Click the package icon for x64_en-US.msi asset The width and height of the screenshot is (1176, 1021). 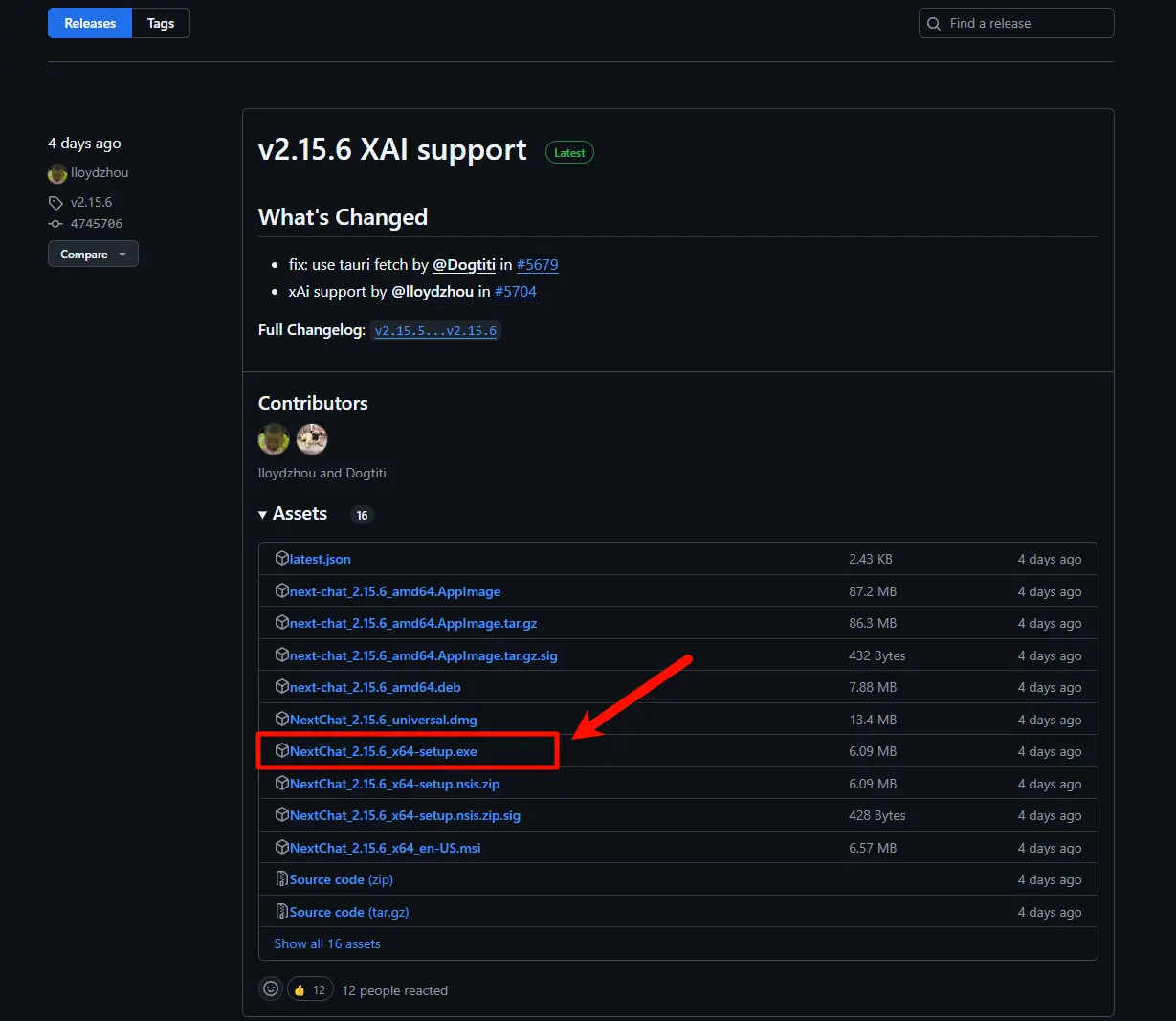click(x=282, y=848)
